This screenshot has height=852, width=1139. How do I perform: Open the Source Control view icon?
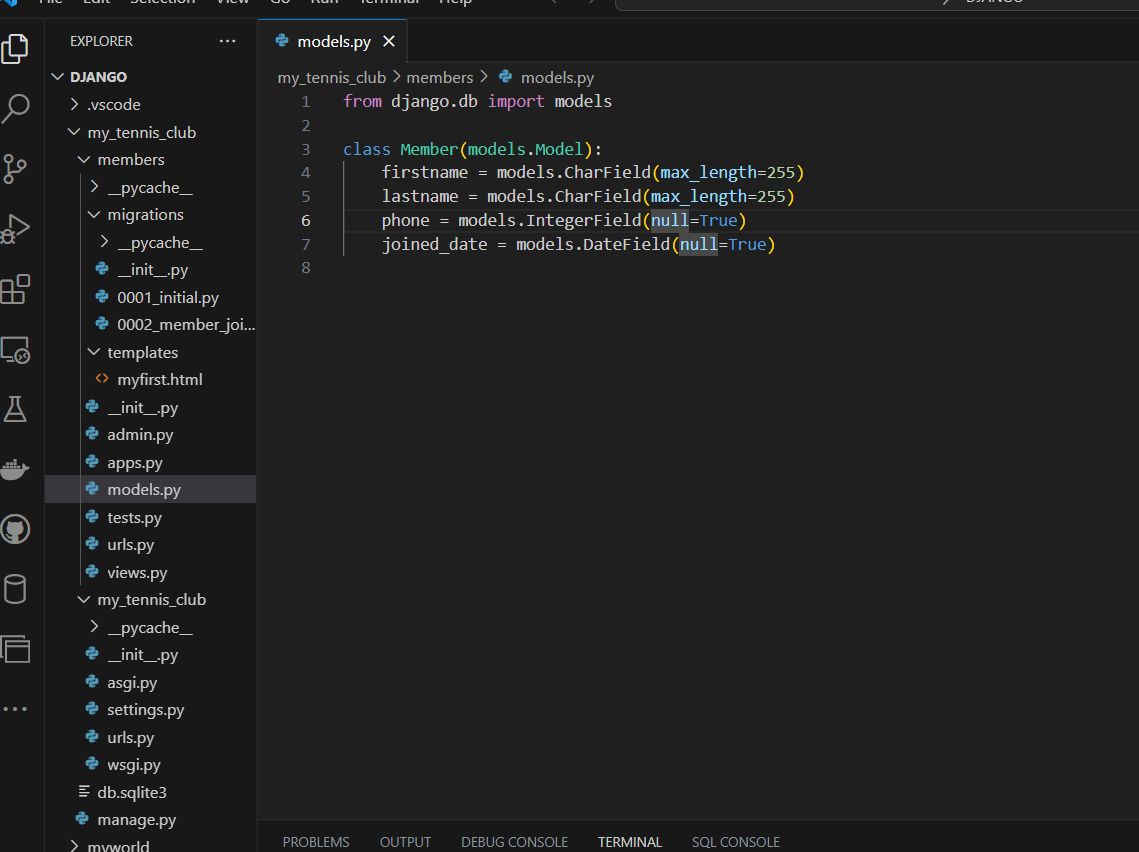[15, 168]
